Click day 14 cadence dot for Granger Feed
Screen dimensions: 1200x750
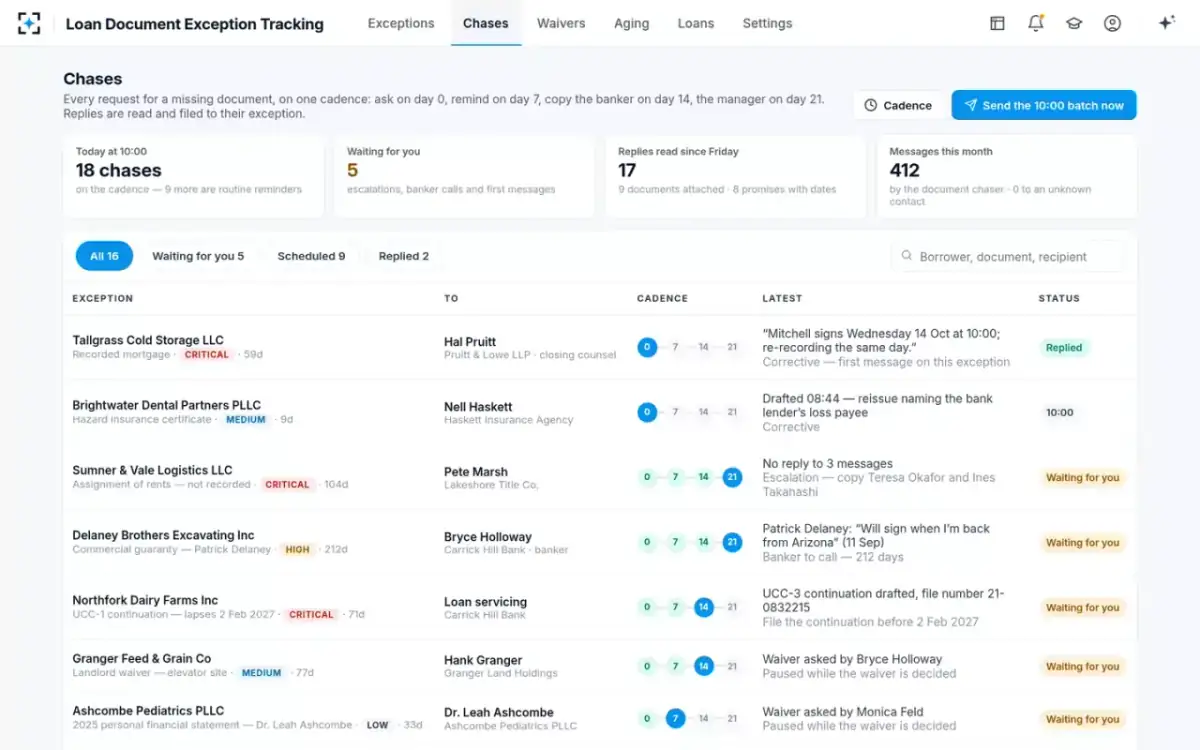pos(704,666)
